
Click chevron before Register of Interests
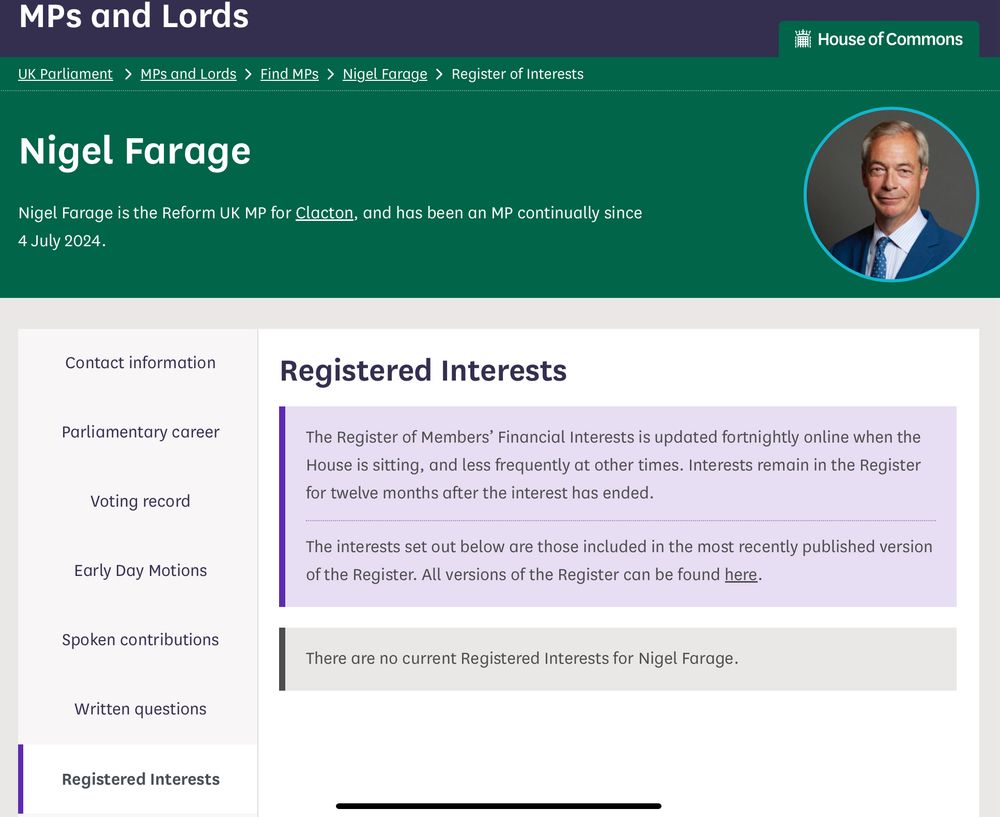pyautogui.click(x=439, y=75)
